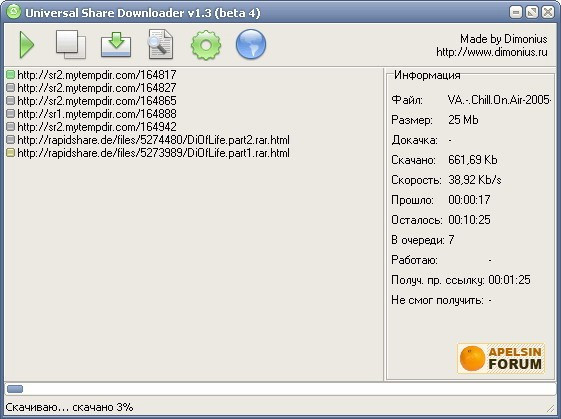This screenshot has width=561, height=419.
Task: Click the Apelsin Forum banner
Action: pyautogui.click(x=501, y=358)
